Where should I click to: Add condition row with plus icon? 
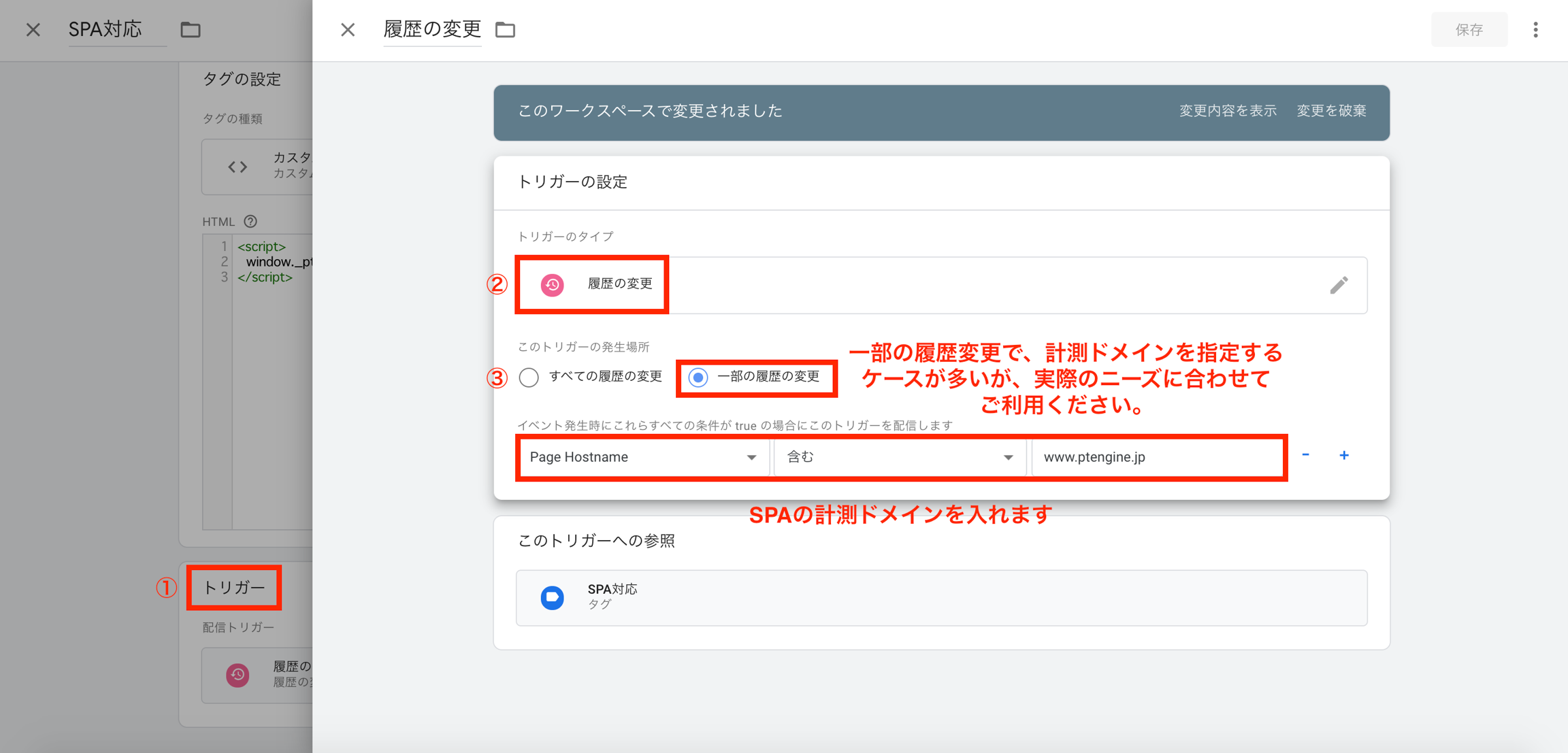(x=1343, y=456)
